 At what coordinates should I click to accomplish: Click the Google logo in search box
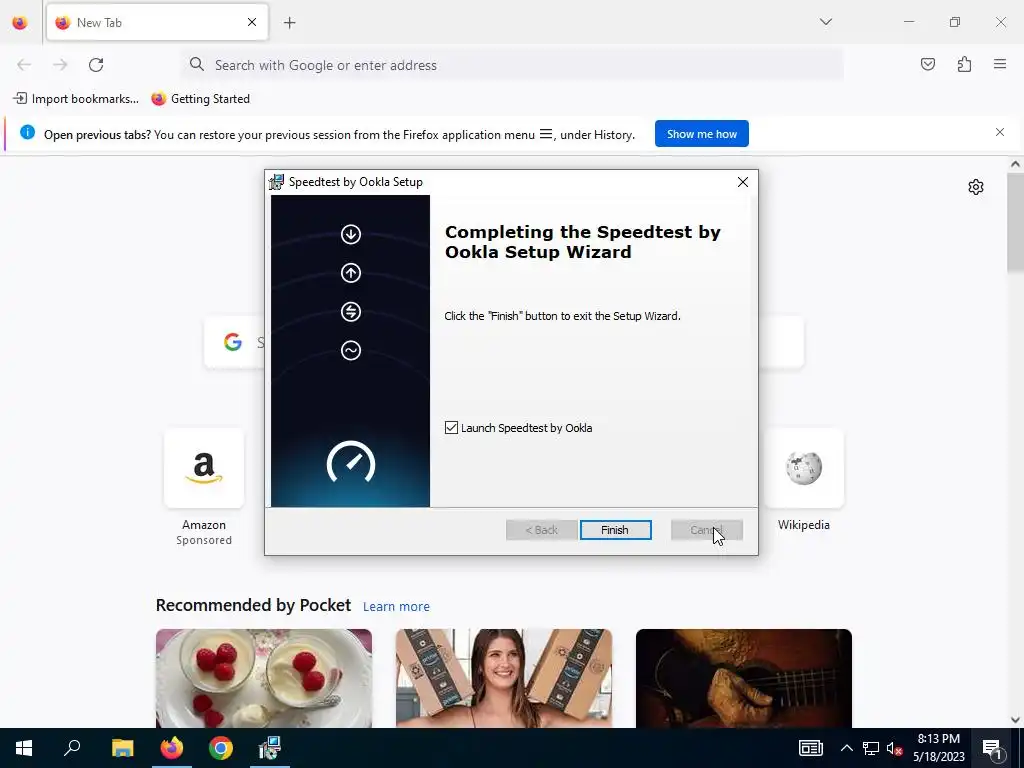232,342
